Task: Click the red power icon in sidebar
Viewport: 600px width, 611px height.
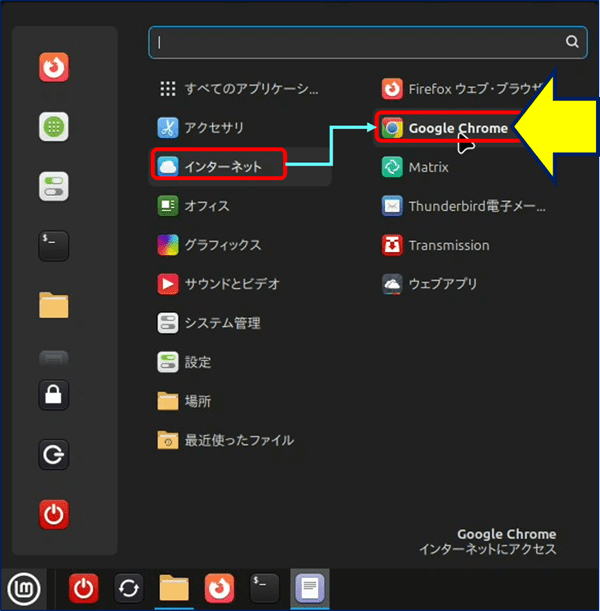Action: pyautogui.click(x=54, y=514)
